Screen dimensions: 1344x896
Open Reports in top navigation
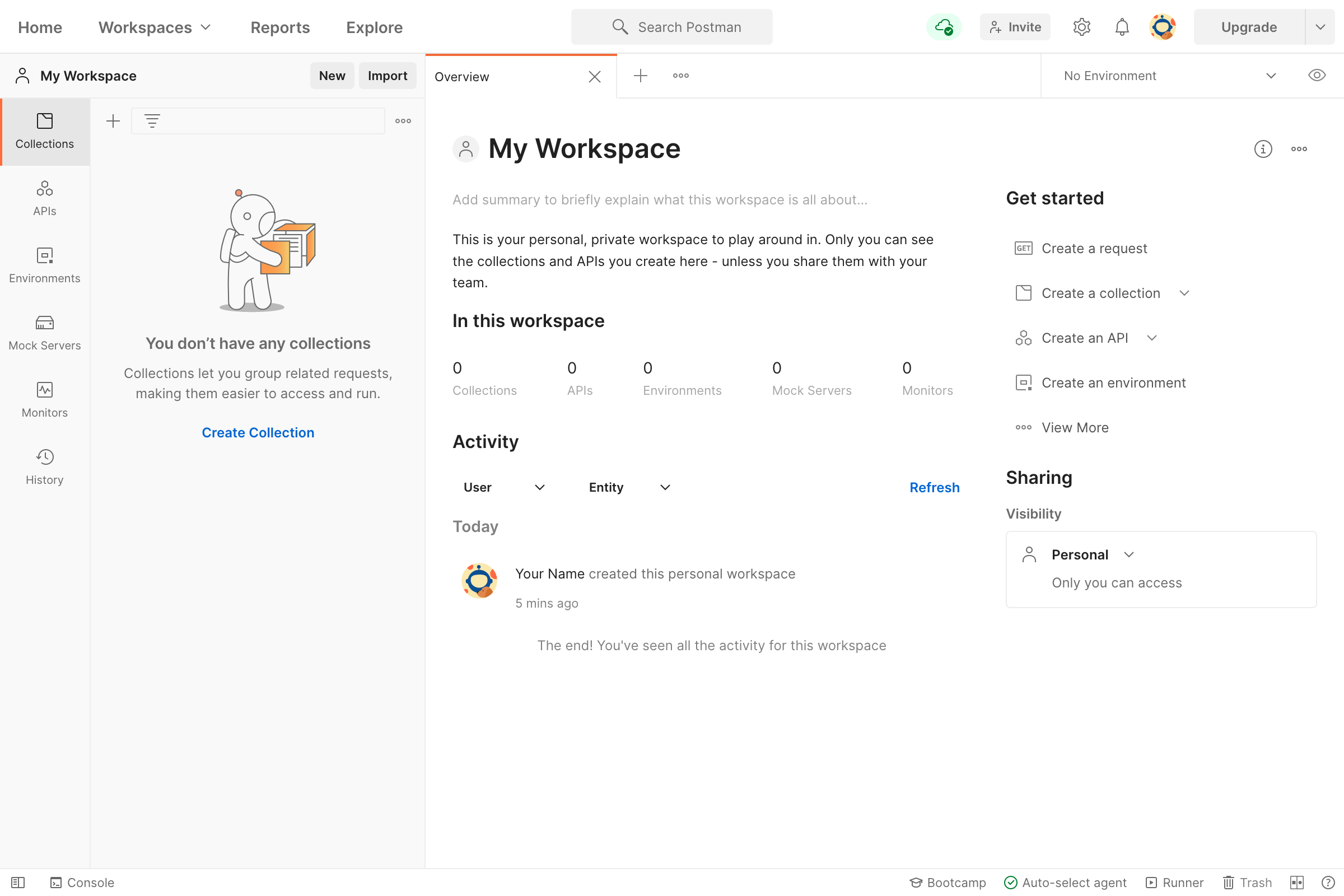click(280, 27)
